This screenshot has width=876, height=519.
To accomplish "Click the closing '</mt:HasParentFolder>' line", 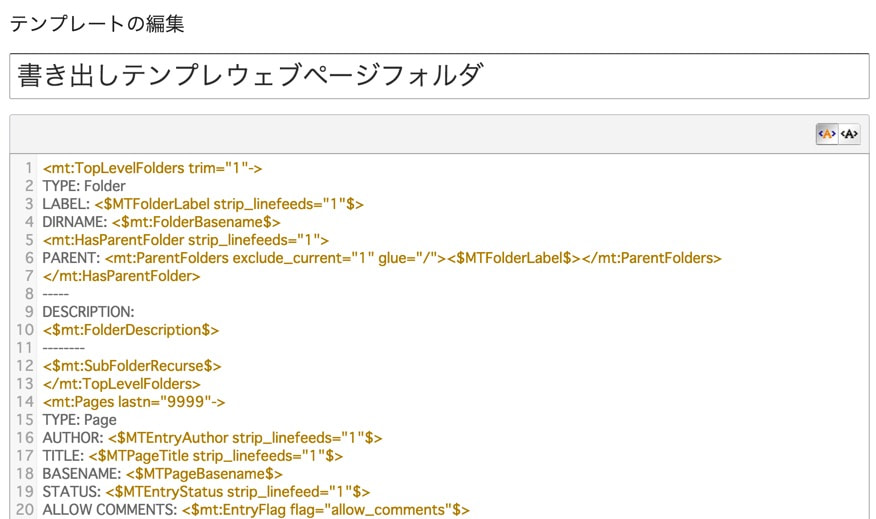I will (121, 276).
